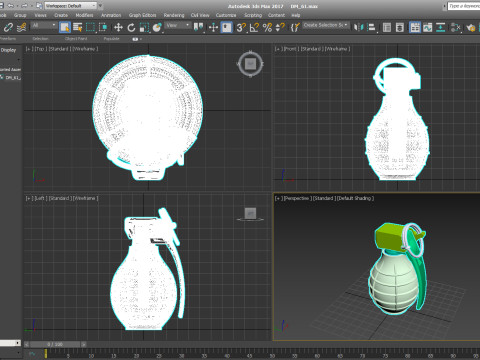Choose Rectangular Selection Region tool
The image size is (480, 360).
[x=90, y=27]
